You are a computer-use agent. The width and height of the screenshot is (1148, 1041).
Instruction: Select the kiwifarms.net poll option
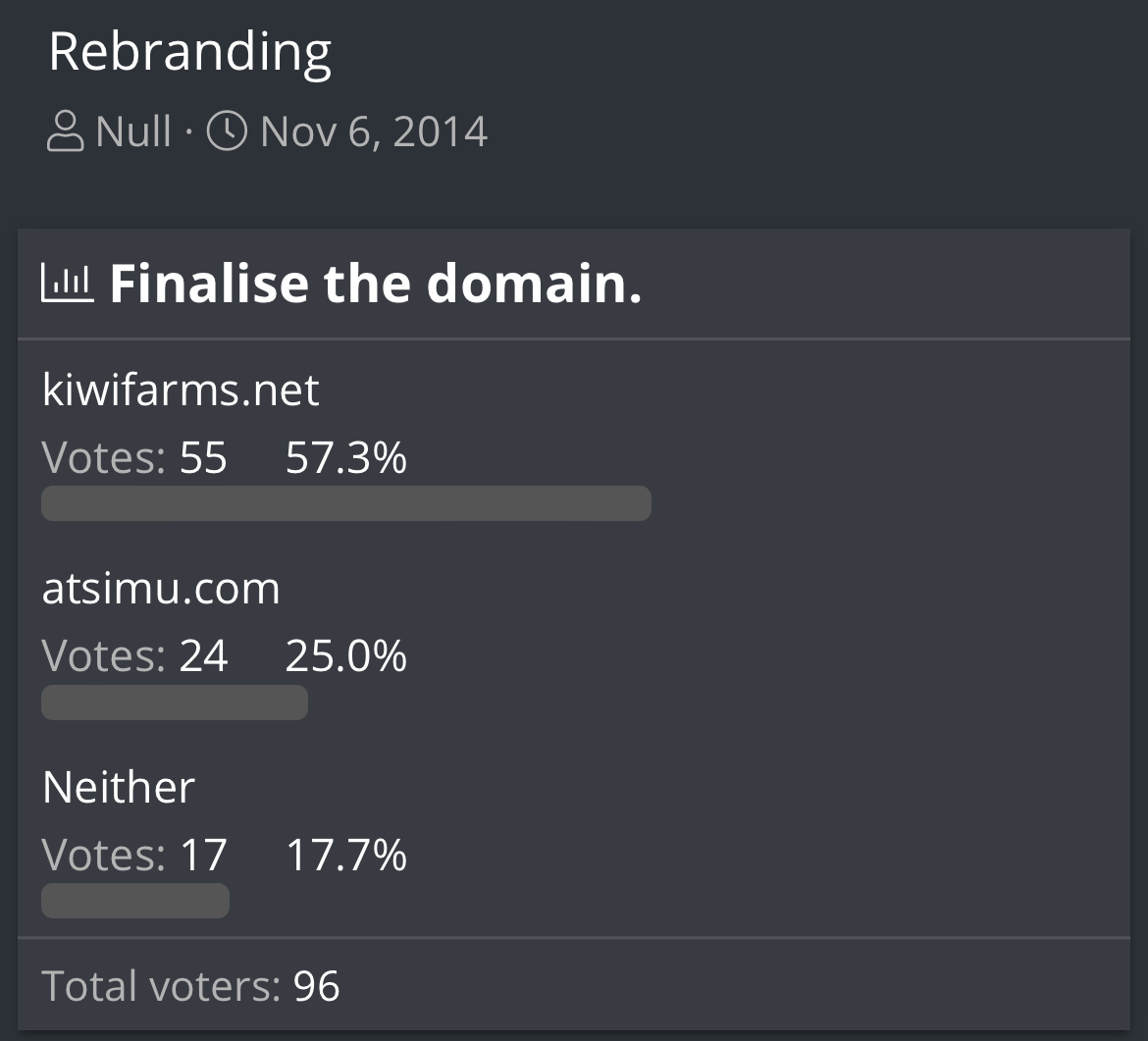point(181,389)
